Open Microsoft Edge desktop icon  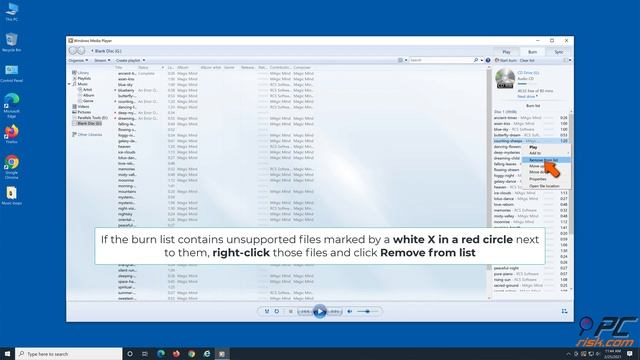tap(11, 105)
